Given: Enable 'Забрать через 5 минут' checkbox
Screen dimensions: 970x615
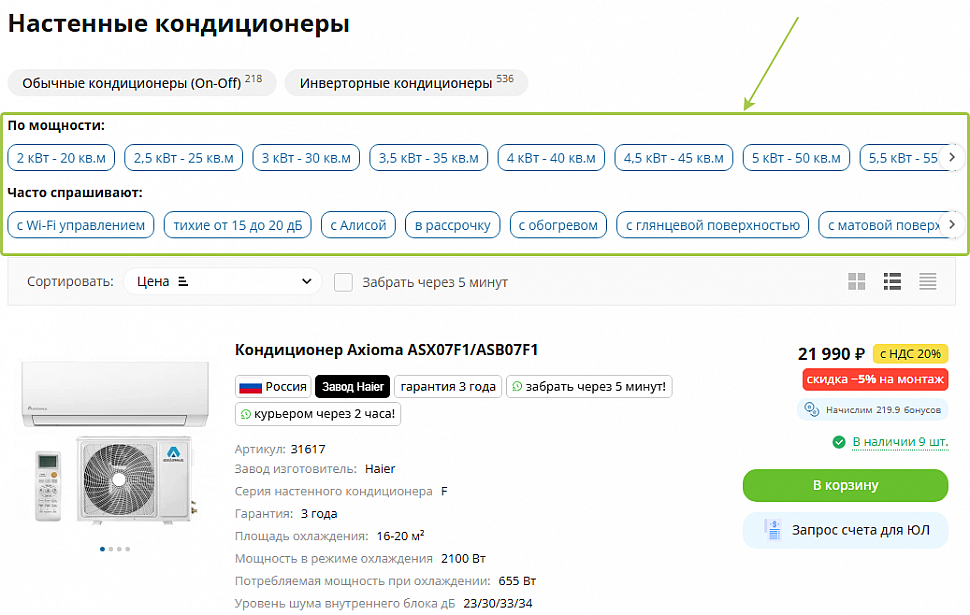Looking at the screenshot, I should (x=343, y=282).
